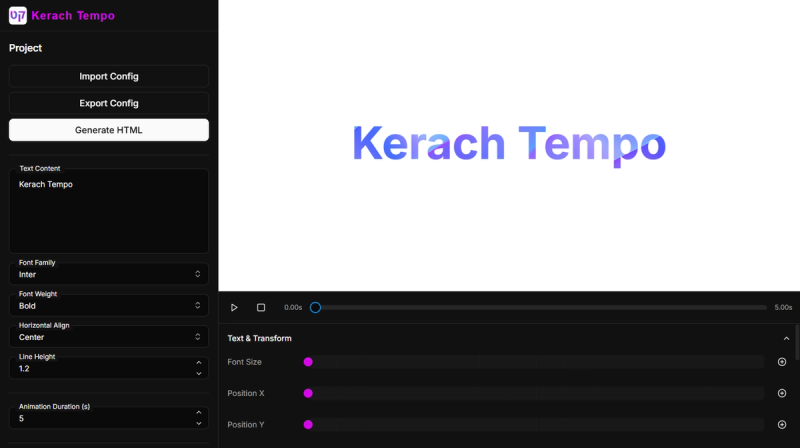The image size is (800, 448).
Task: Select the Position X keyframe dot
Action: point(308,393)
